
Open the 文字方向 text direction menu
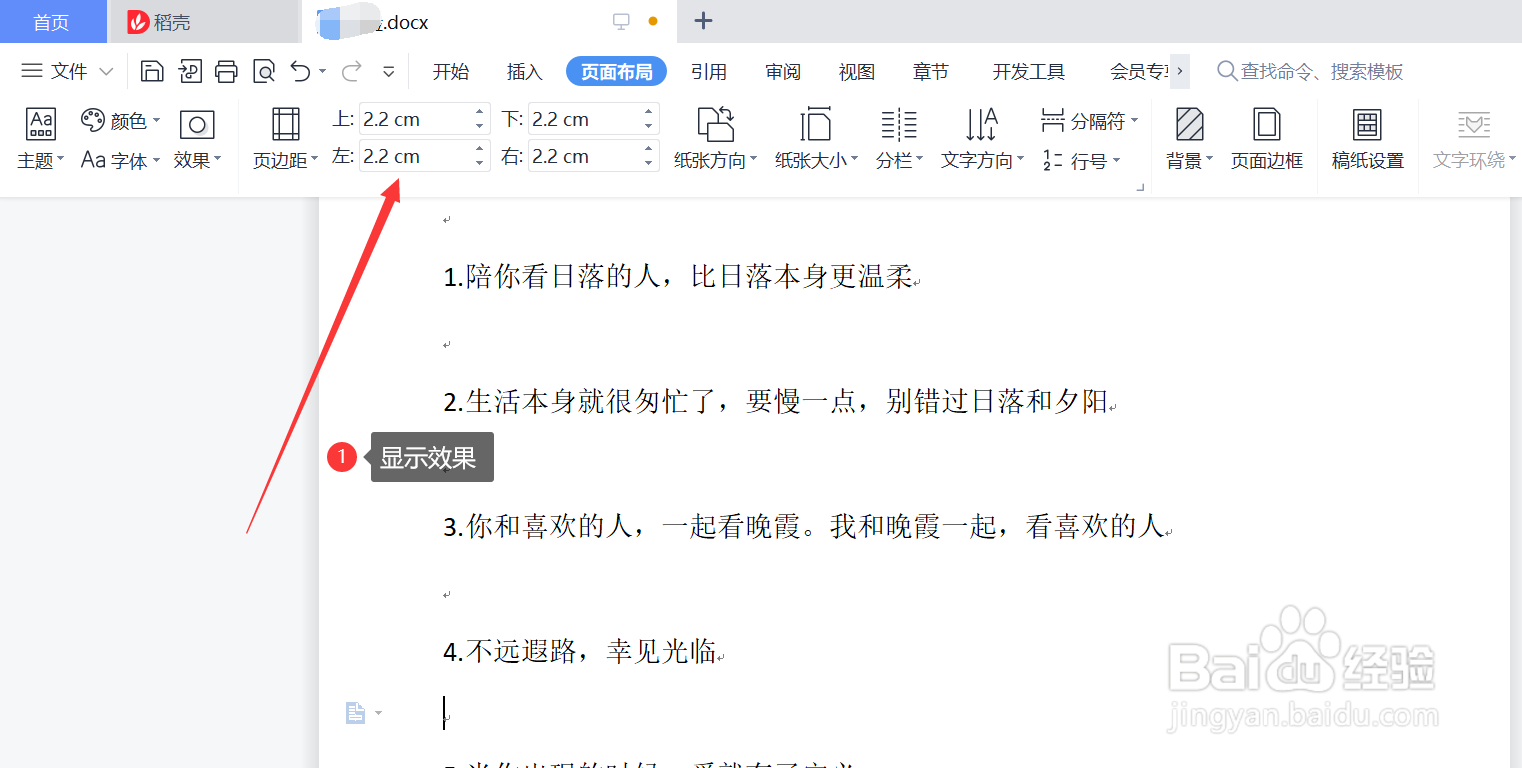[x=982, y=139]
